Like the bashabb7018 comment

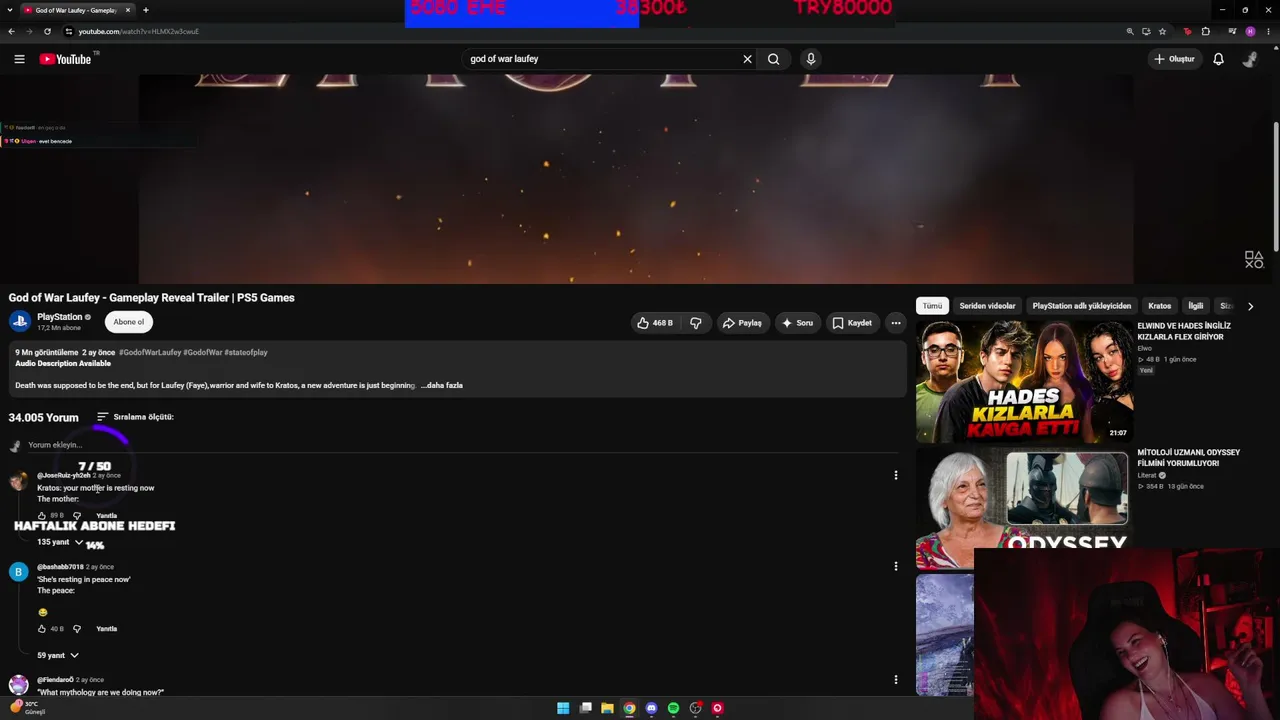[x=42, y=629]
